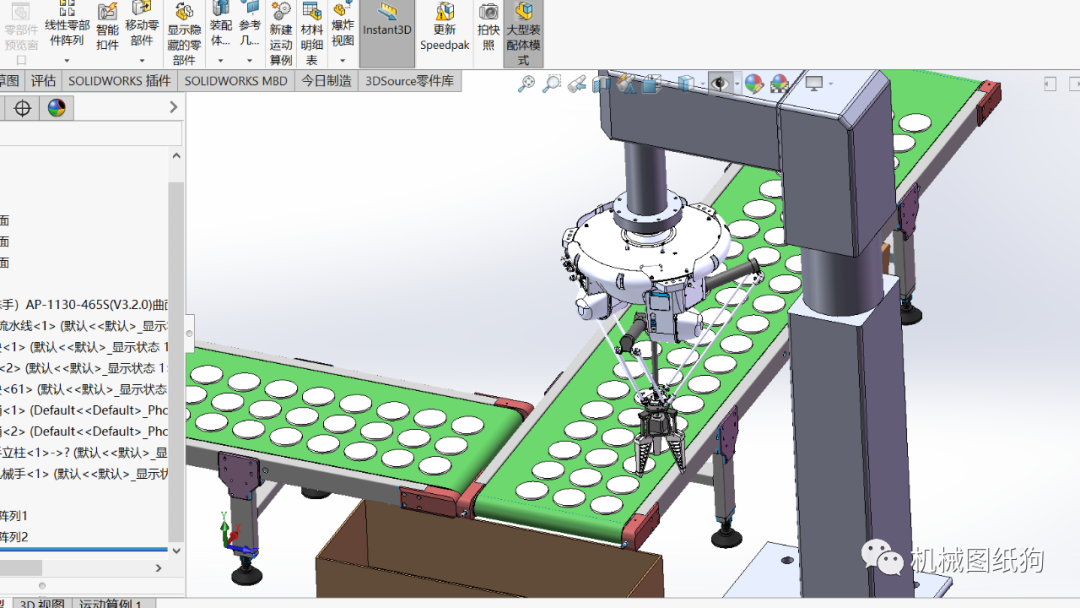Open the Bill of Materials (材料明细表) tool
Screen dimensions: 1080x608
(311, 34)
